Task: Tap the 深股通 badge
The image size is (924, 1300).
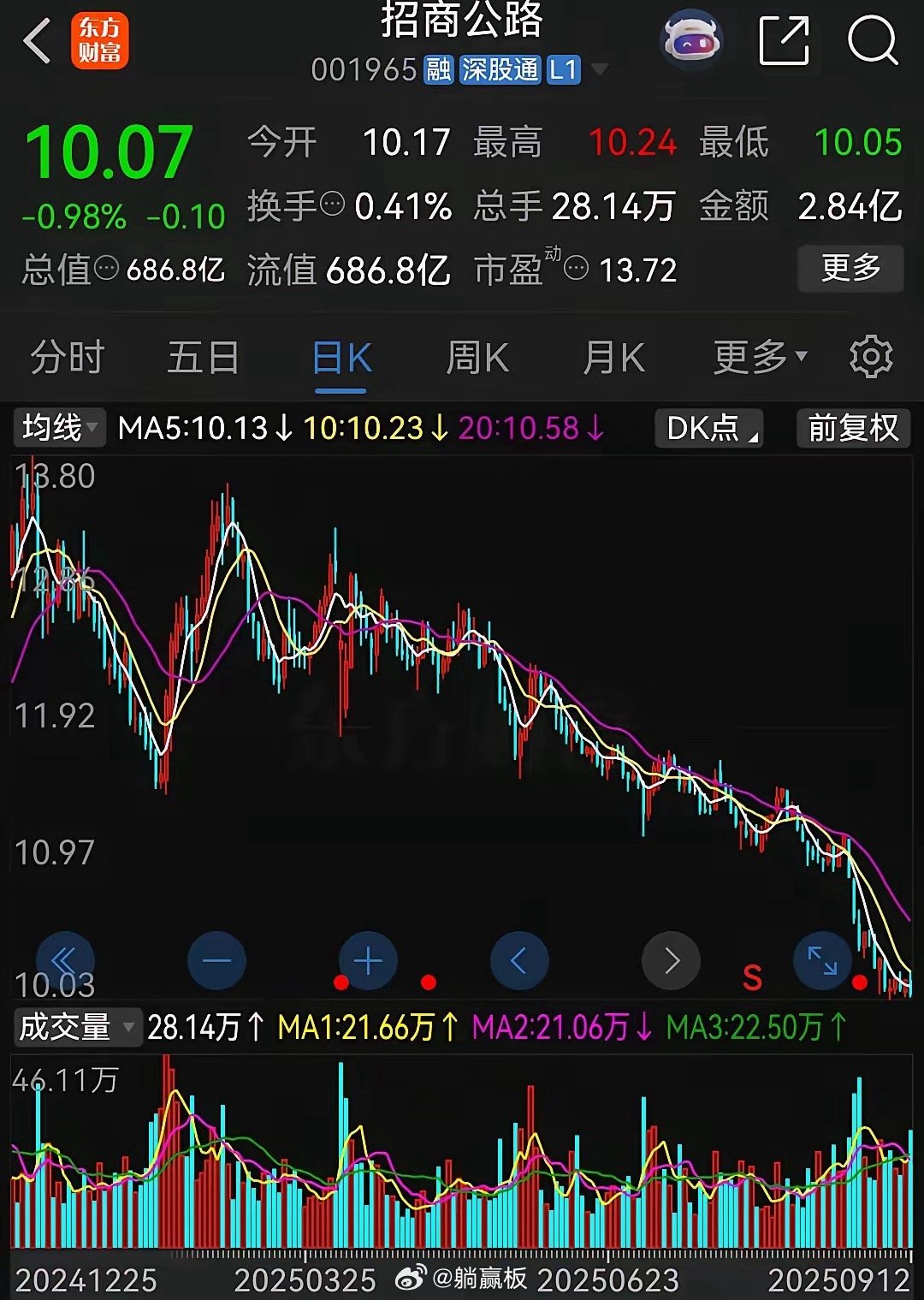Action: (x=500, y=69)
